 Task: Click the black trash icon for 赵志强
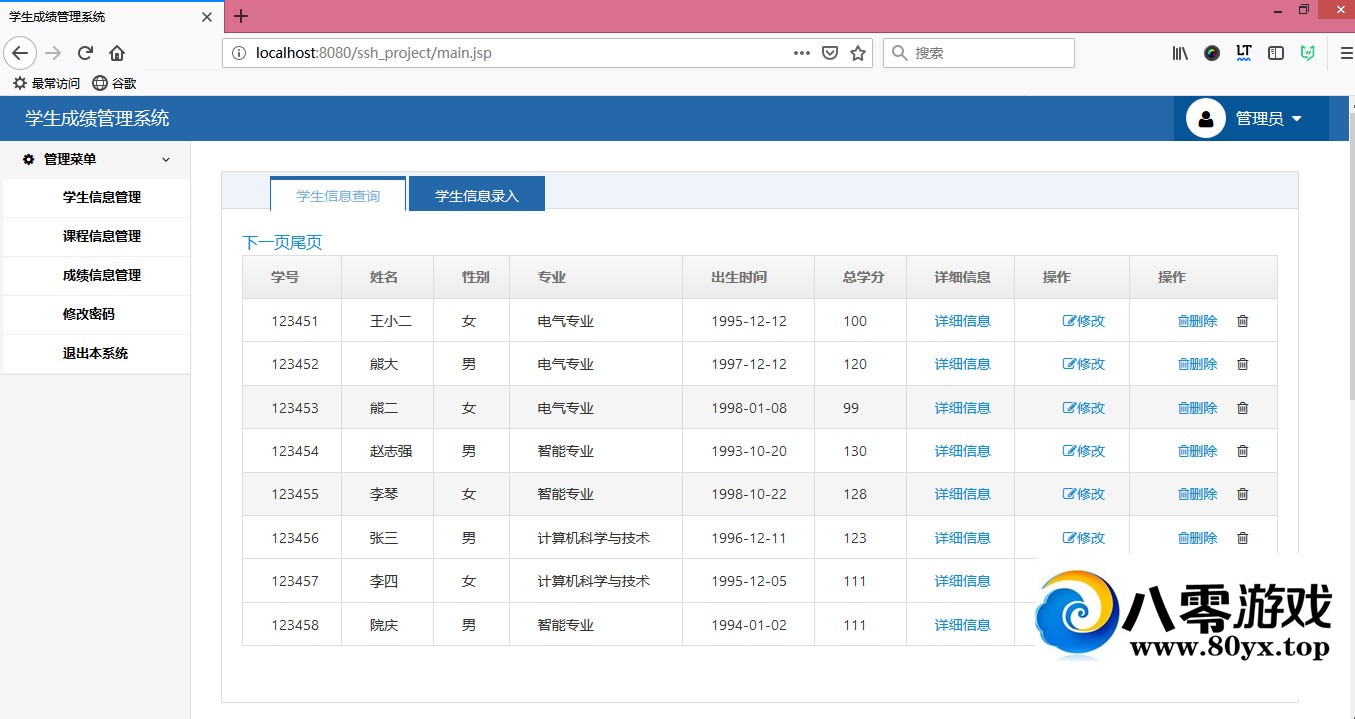(x=1243, y=451)
